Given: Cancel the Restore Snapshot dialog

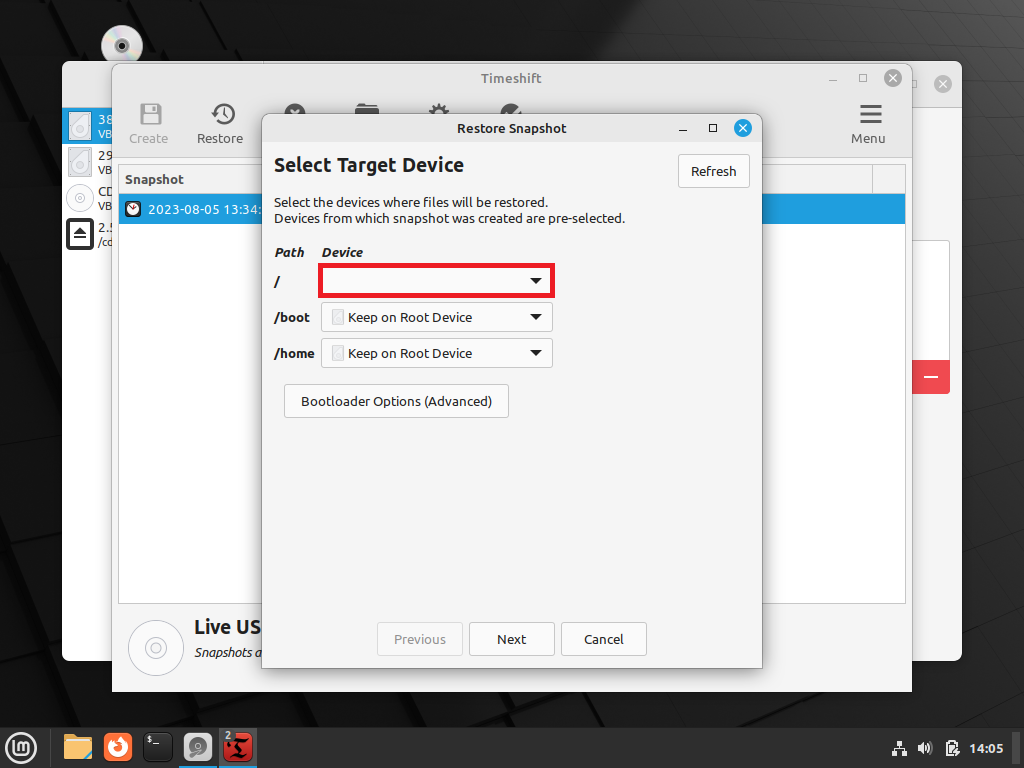Looking at the screenshot, I should coord(603,639).
